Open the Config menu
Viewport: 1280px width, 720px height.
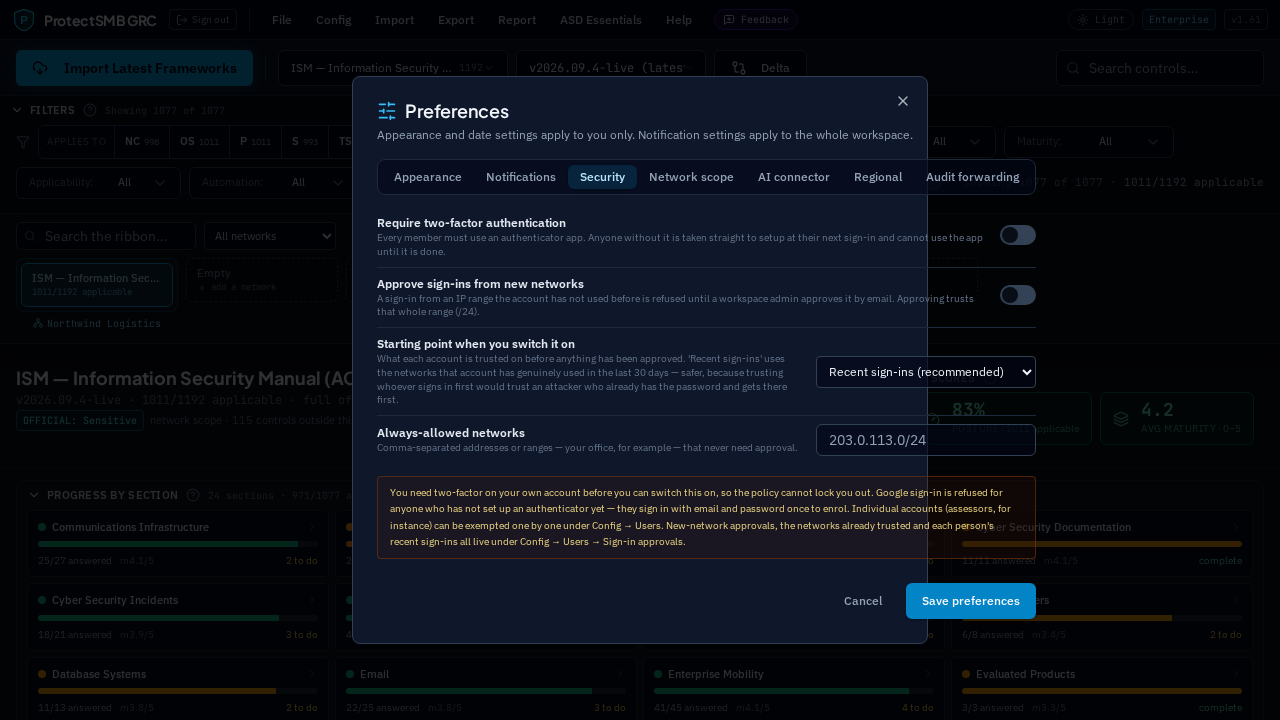333,20
